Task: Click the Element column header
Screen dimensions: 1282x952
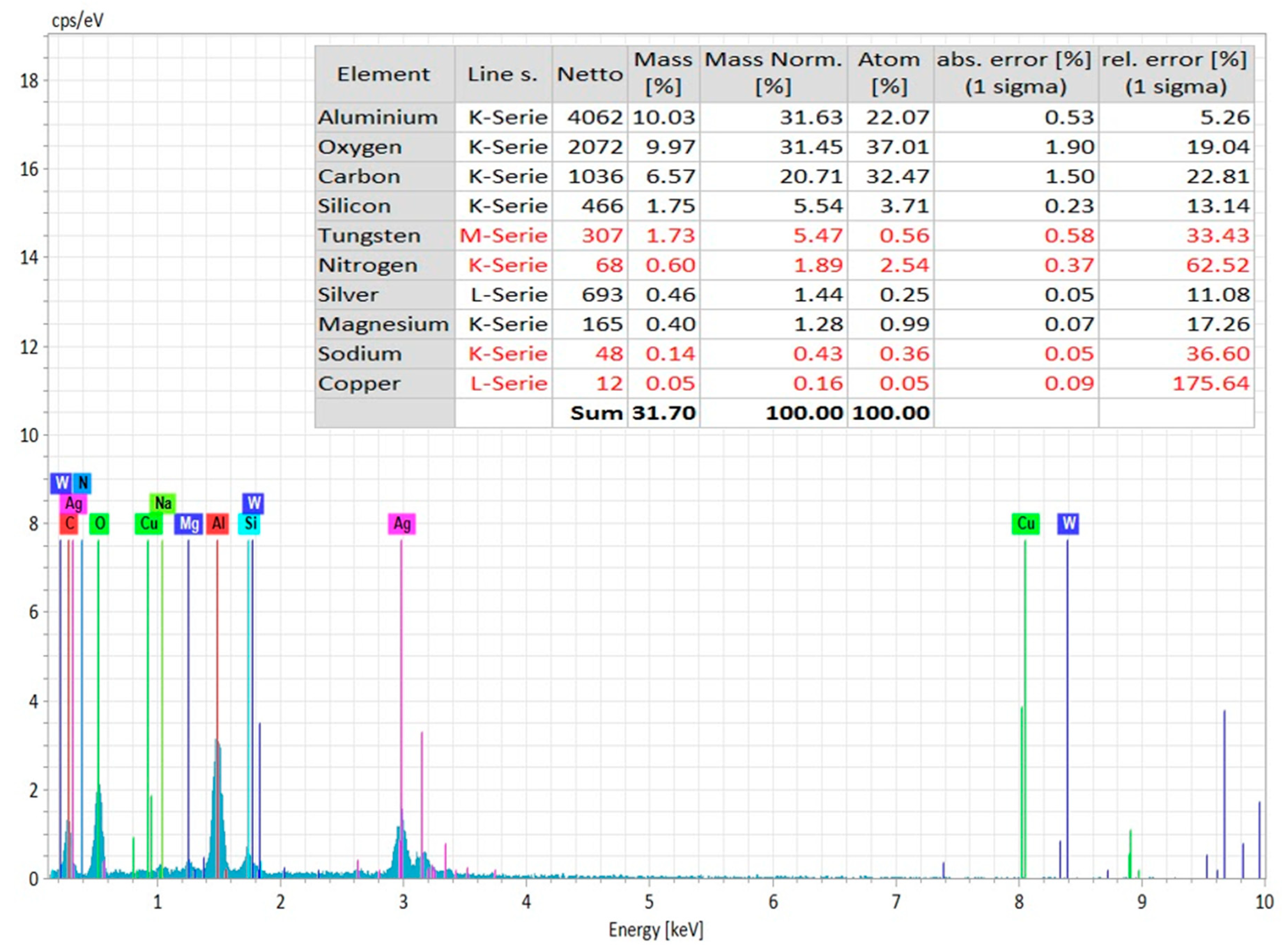Action: click(x=384, y=74)
